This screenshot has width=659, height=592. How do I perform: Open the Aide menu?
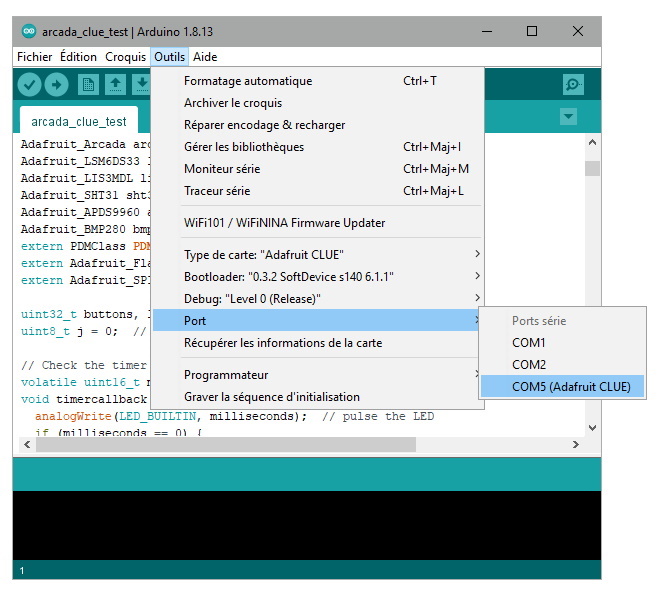click(205, 57)
